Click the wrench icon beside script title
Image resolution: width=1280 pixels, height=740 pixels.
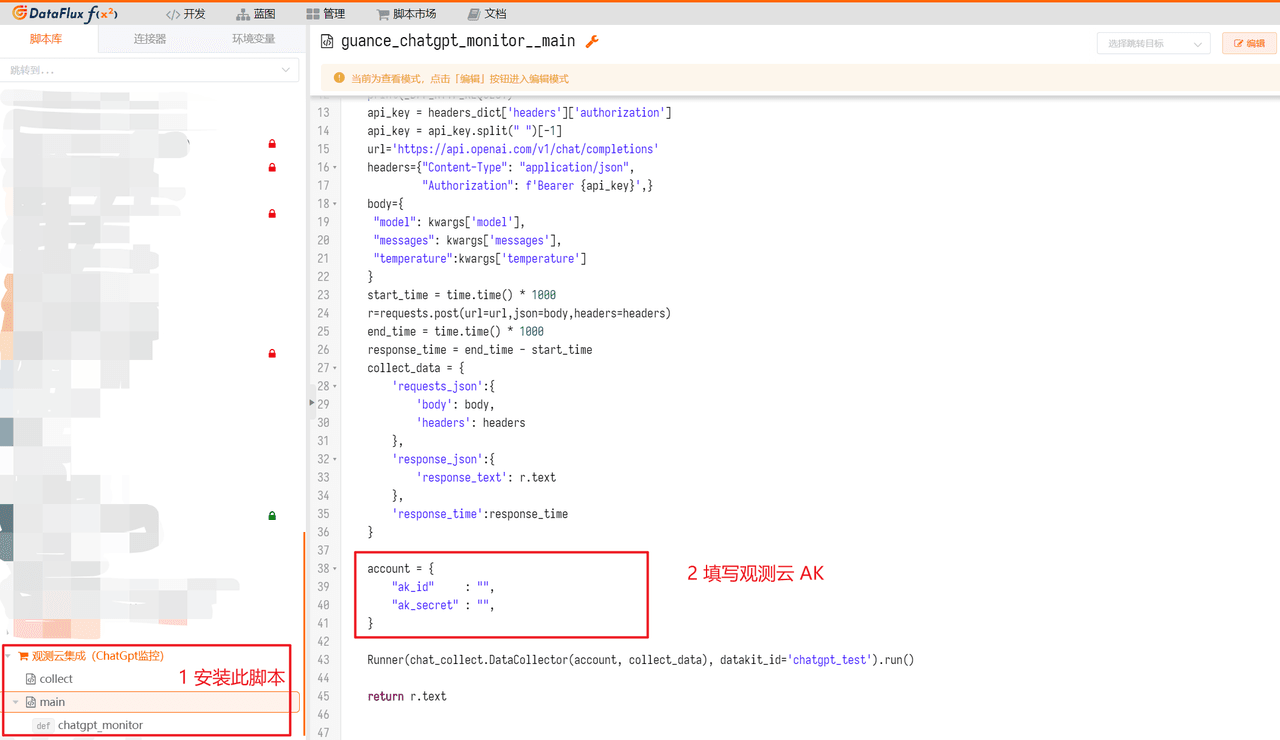pos(591,41)
